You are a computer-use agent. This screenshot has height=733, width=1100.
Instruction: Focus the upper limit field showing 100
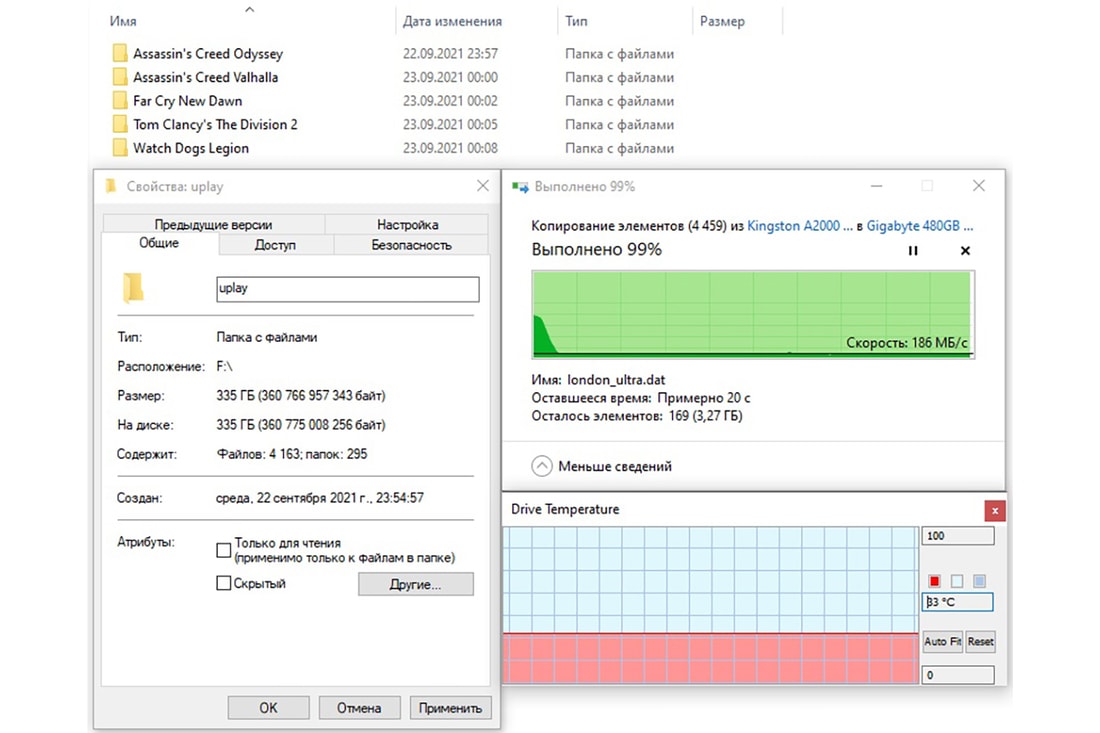point(958,536)
